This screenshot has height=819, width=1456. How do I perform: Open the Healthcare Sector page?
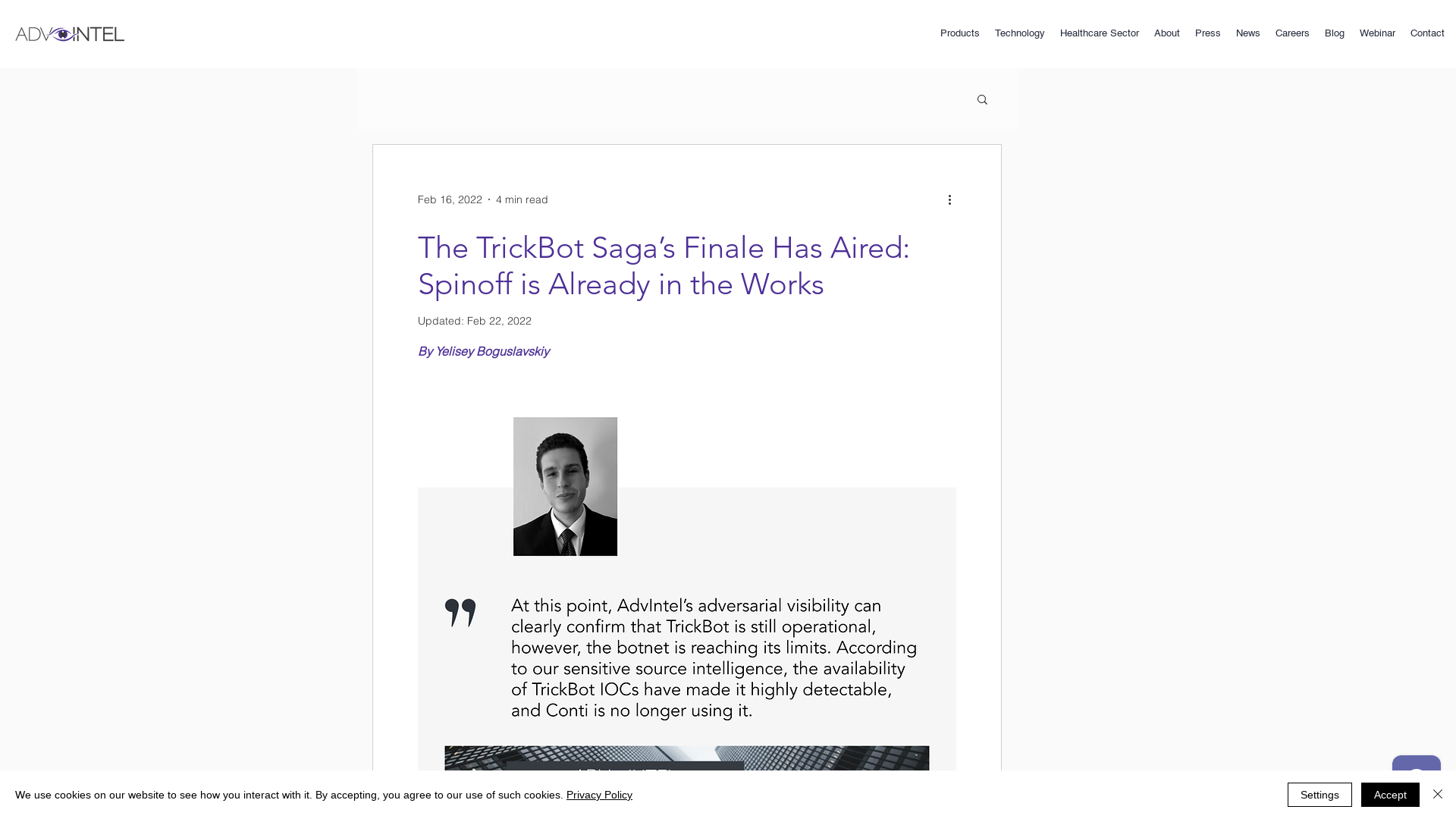(1099, 33)
